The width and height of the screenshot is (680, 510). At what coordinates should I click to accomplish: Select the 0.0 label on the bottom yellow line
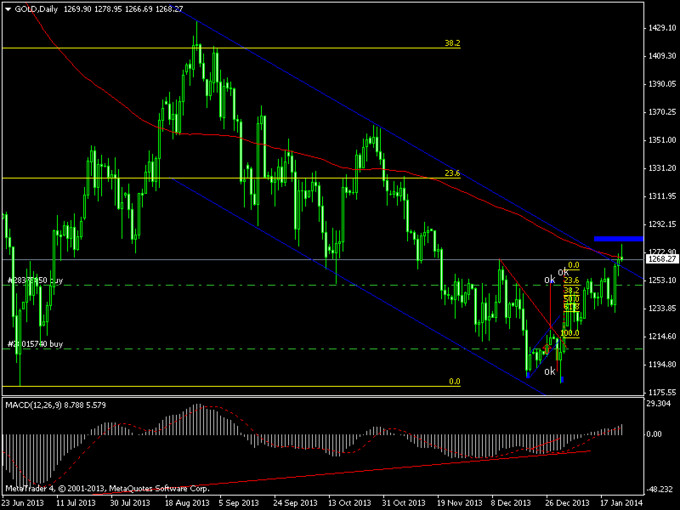pos(453,381)
